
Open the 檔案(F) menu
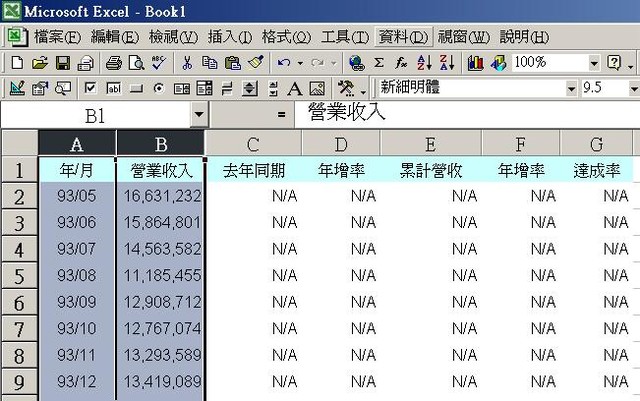[x=57, y=37]
